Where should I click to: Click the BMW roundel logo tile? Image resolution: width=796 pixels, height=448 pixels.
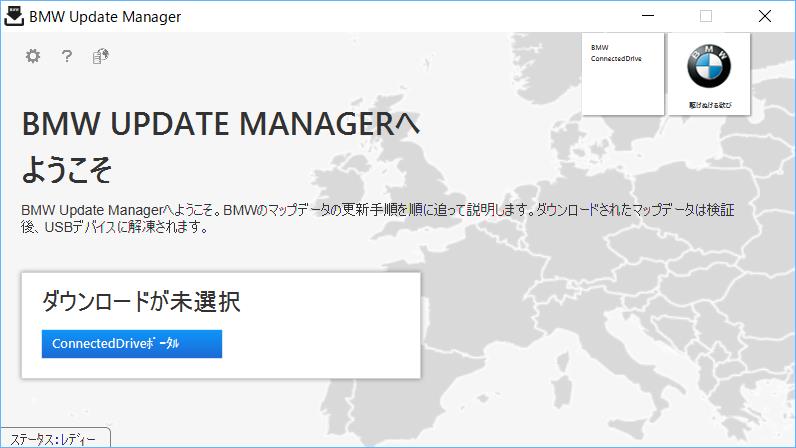(709, 74)
